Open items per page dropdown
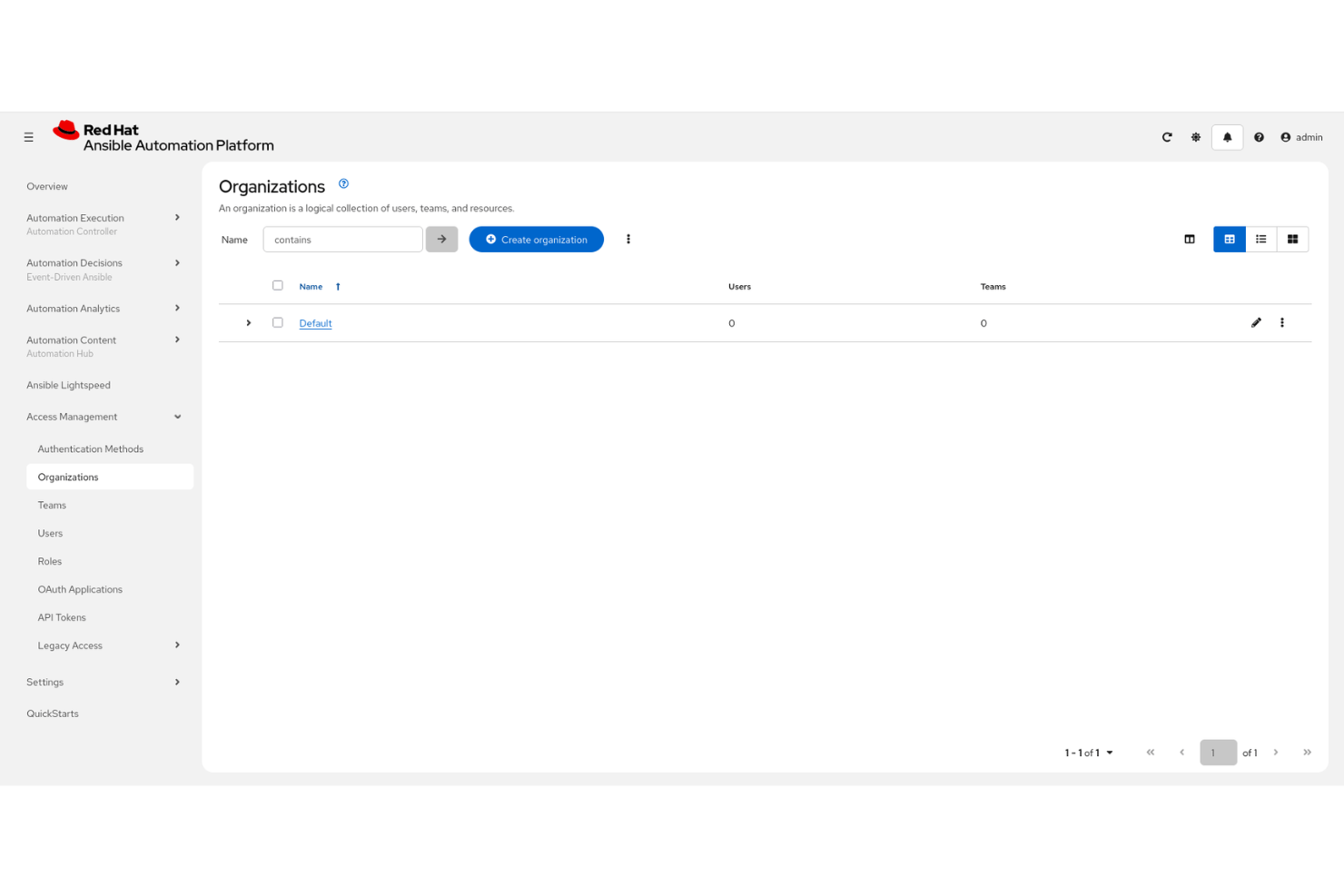 1089,753
